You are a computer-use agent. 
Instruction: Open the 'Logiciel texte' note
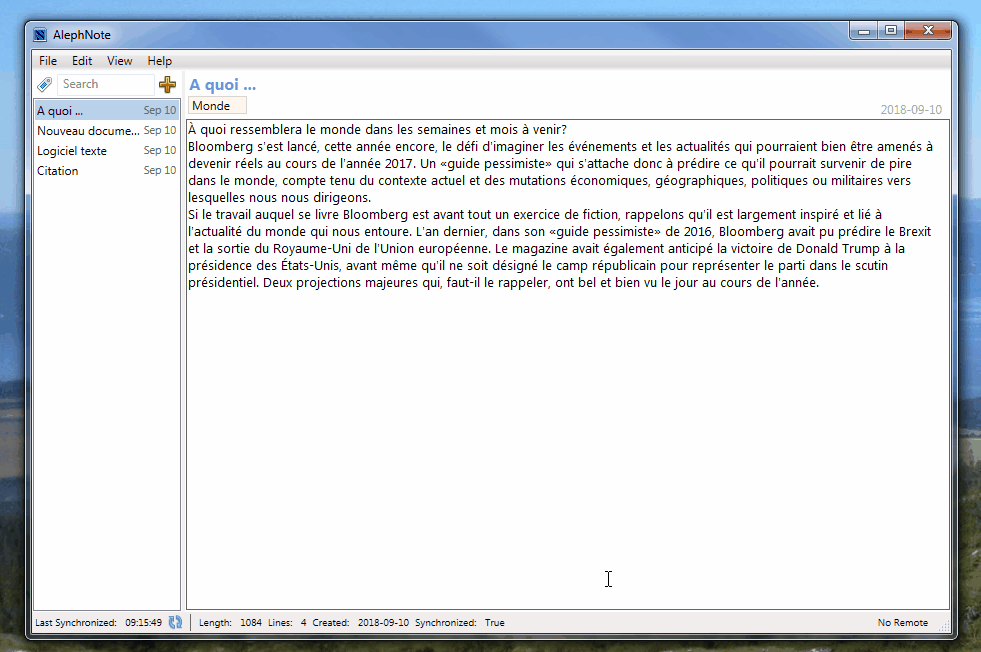tap(106, 151)
